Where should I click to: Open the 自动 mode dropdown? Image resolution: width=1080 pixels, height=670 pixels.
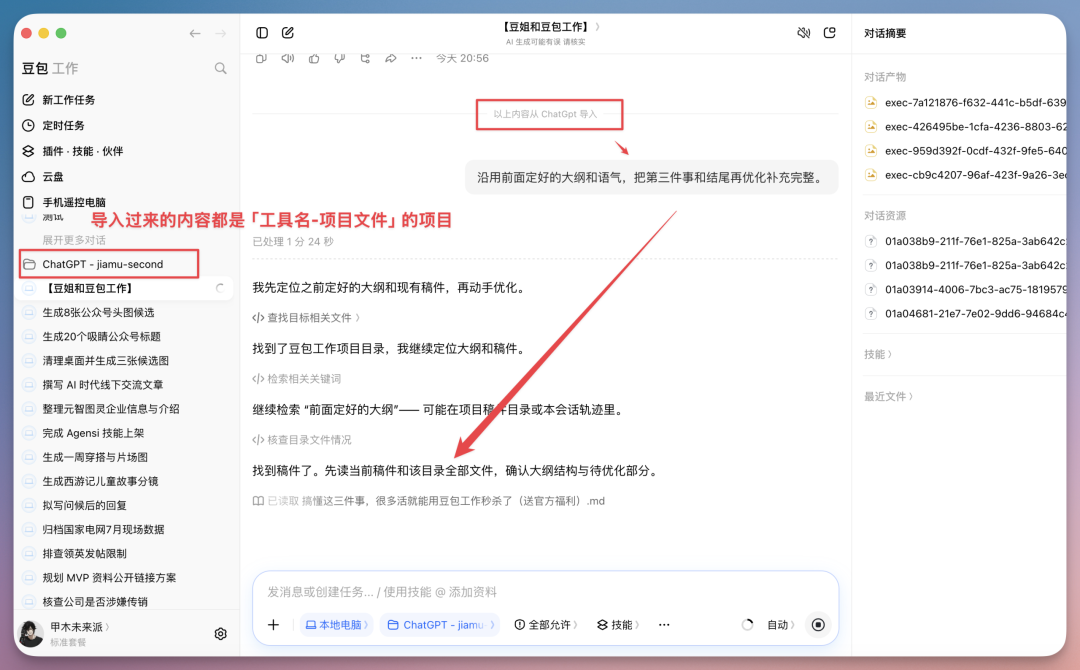pos(780,625)
